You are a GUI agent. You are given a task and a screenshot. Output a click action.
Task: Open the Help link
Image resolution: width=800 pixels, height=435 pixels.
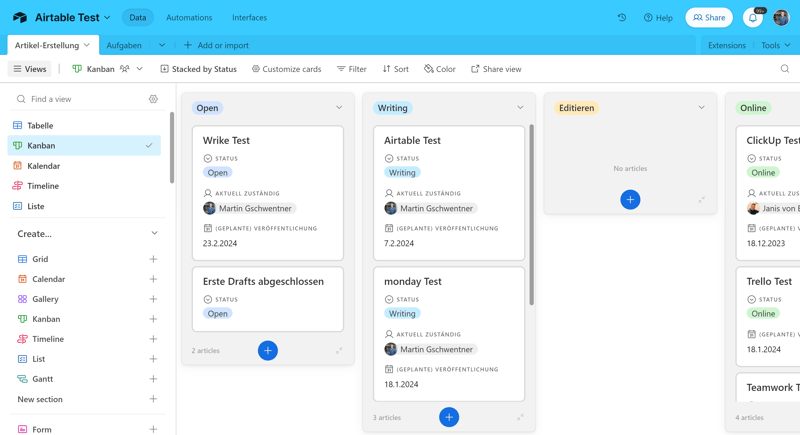[x=658, y=17]
